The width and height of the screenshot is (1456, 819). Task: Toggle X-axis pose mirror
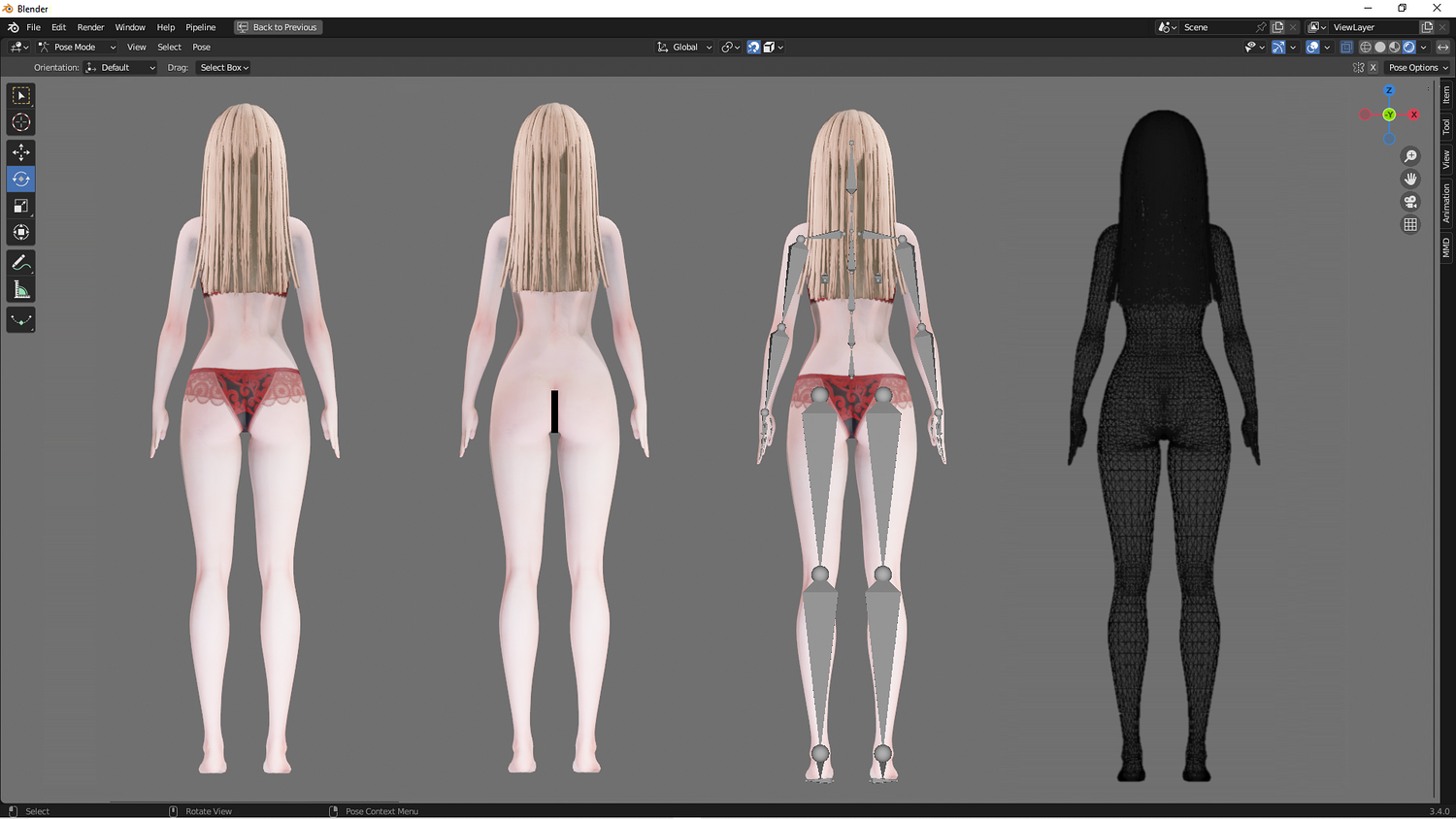1373,68
